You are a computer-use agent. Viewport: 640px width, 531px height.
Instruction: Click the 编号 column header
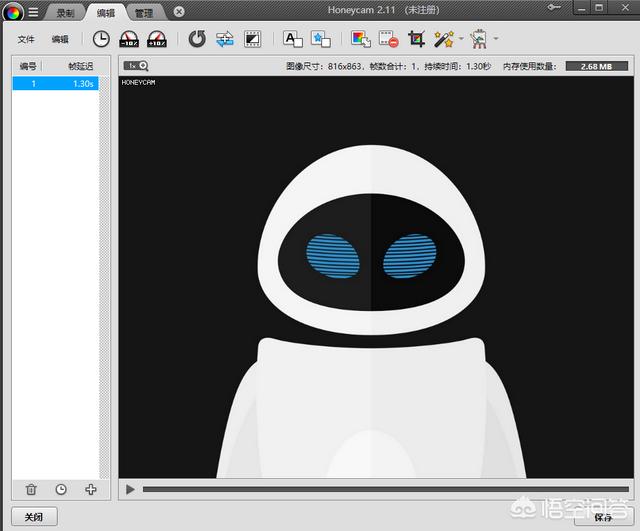pyautogui.click(x=28, y=66)
